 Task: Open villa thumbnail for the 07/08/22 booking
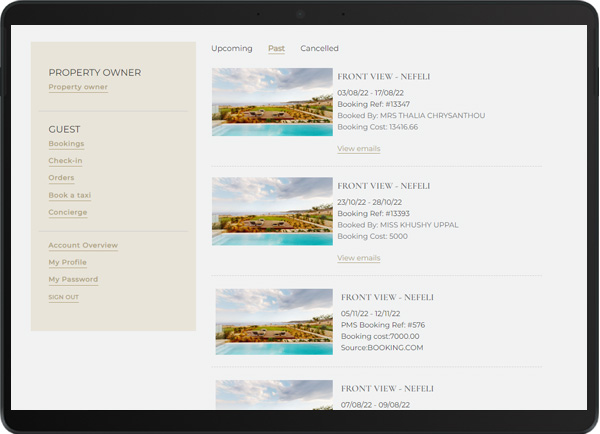274,395
